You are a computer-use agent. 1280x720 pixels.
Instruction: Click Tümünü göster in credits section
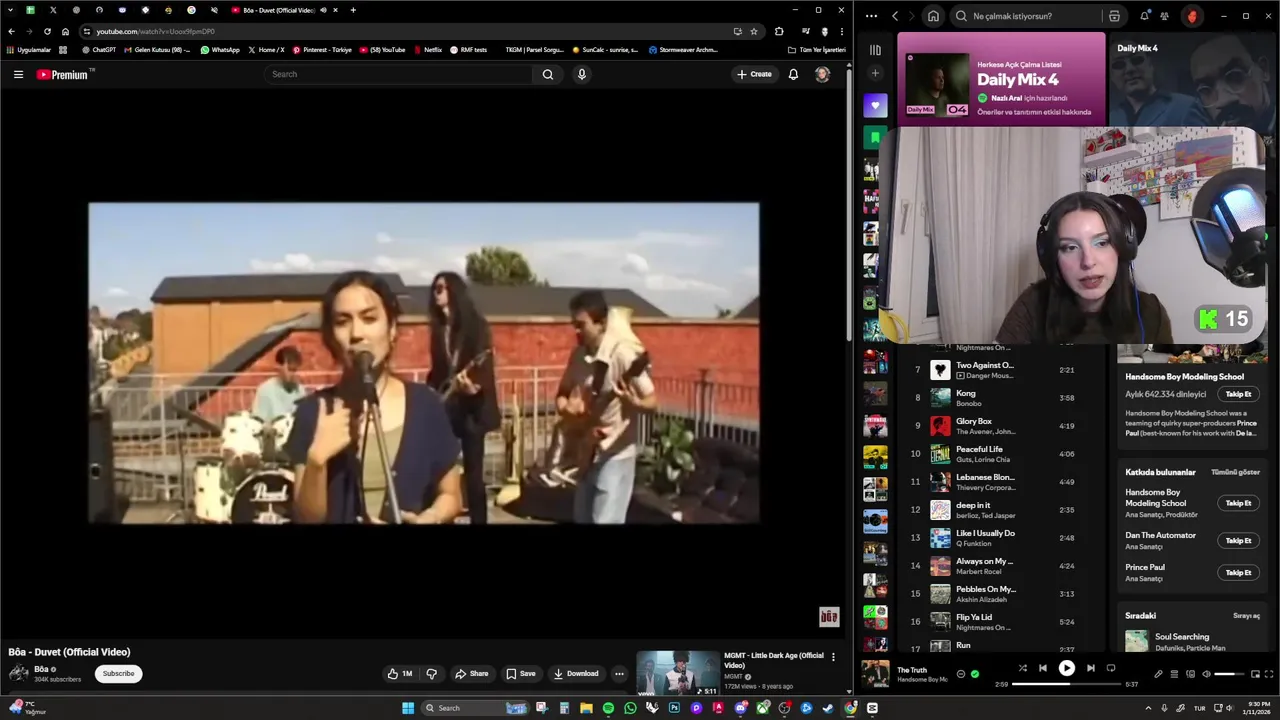tap(1235, 472)
